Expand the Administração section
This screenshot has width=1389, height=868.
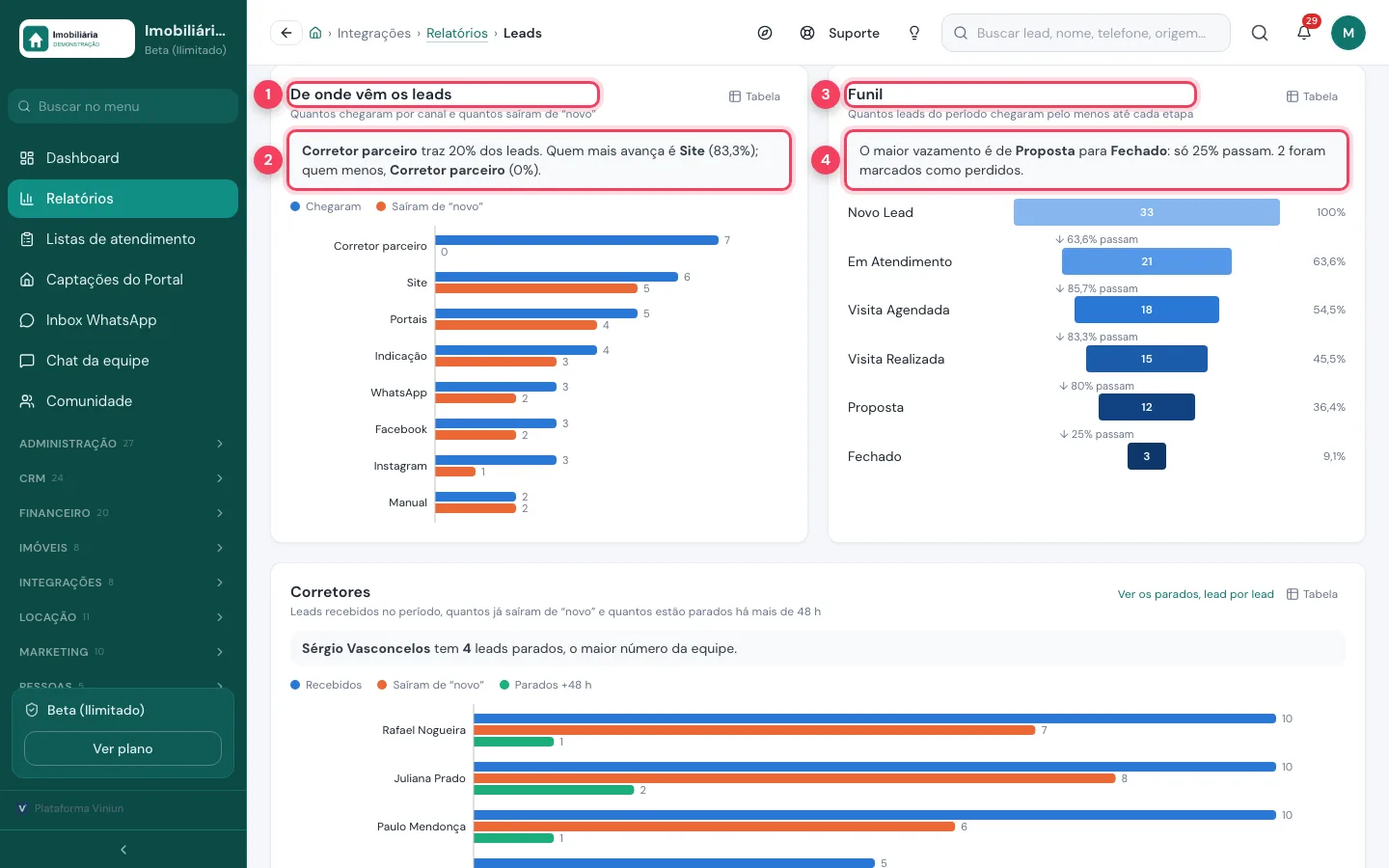point(123,444)
